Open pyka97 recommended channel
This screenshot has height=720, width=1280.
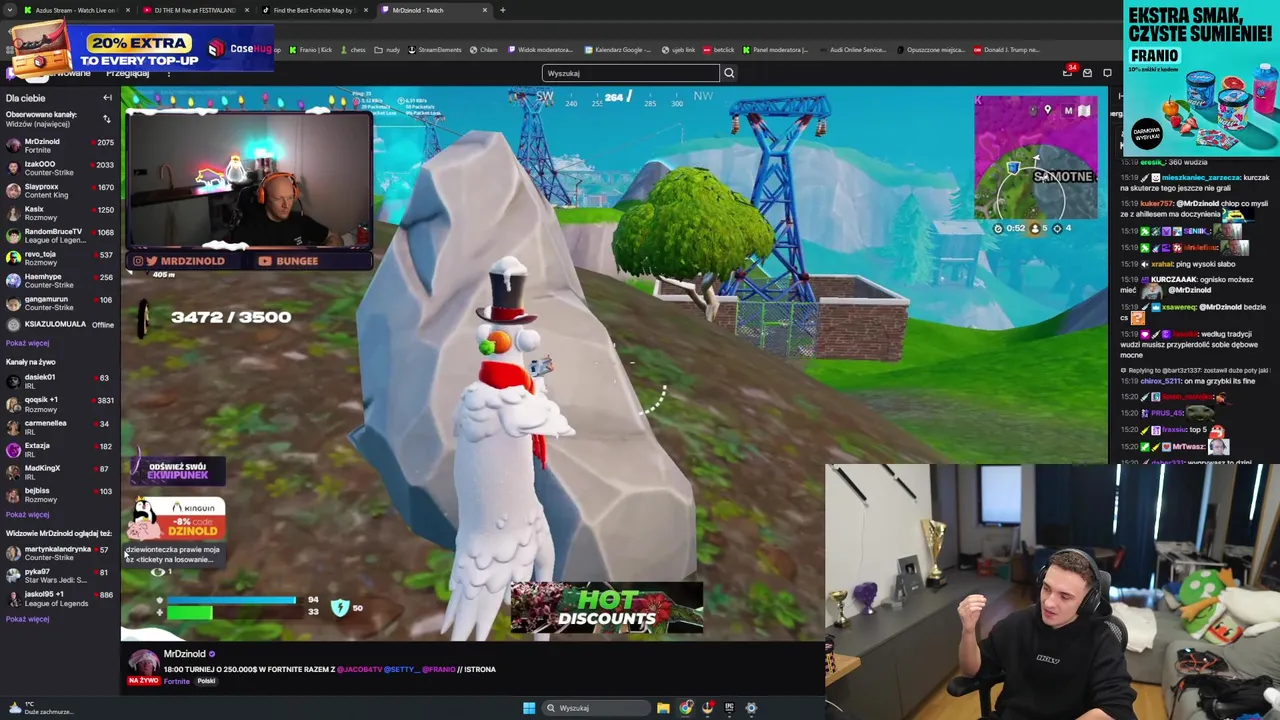(x=60, y=576)
